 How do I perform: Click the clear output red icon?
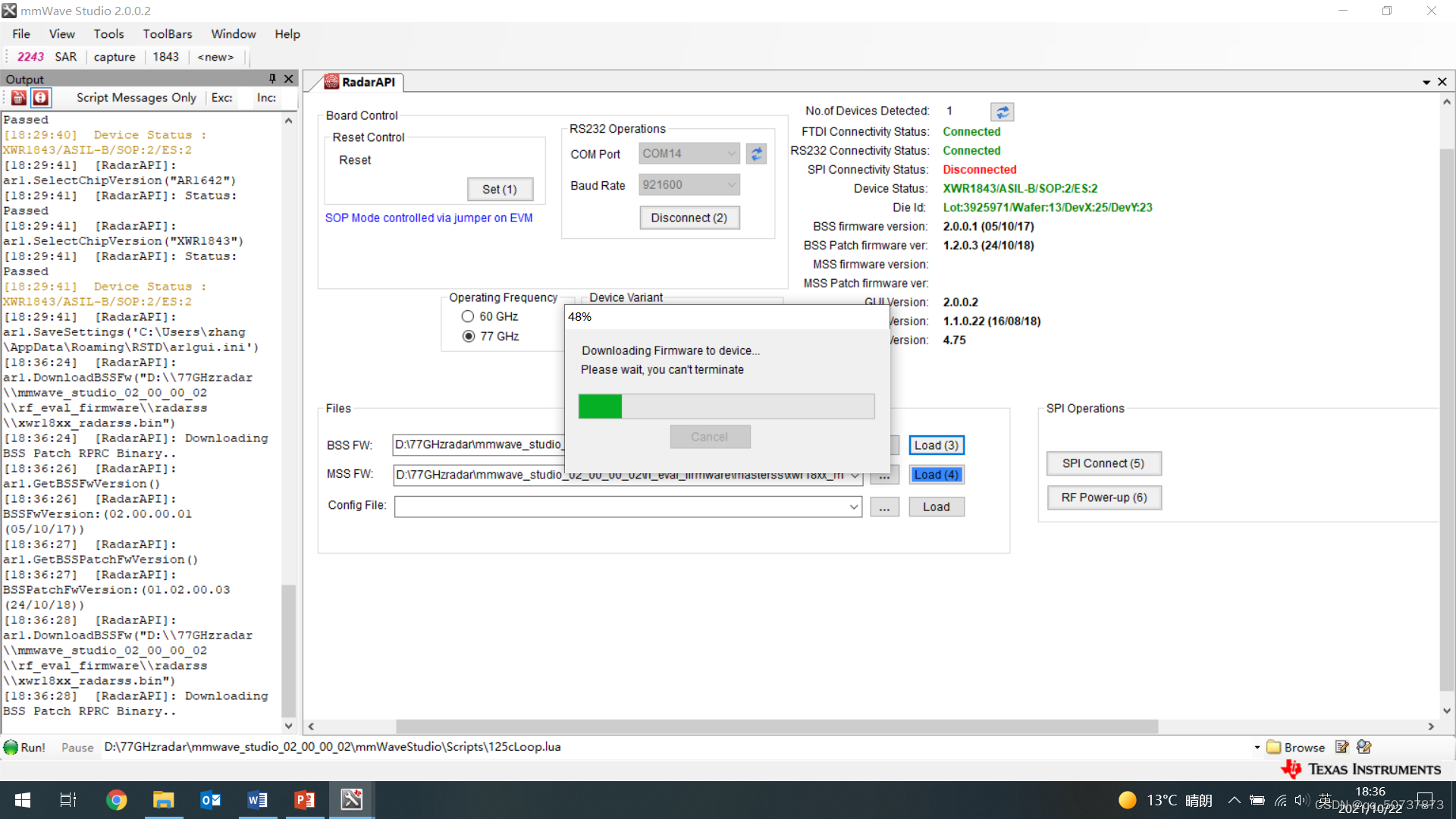click(x=19, y=98)
